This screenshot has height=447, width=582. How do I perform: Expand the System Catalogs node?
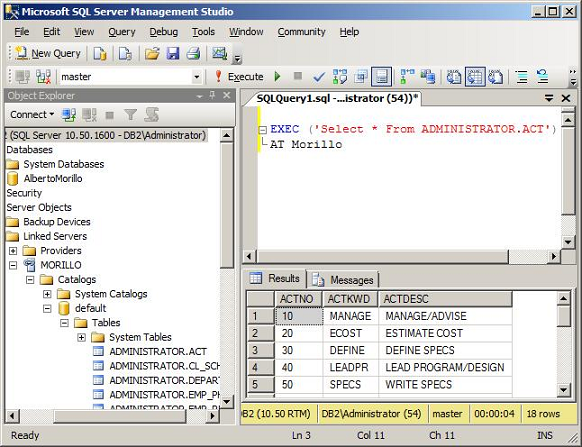point(47,294)
